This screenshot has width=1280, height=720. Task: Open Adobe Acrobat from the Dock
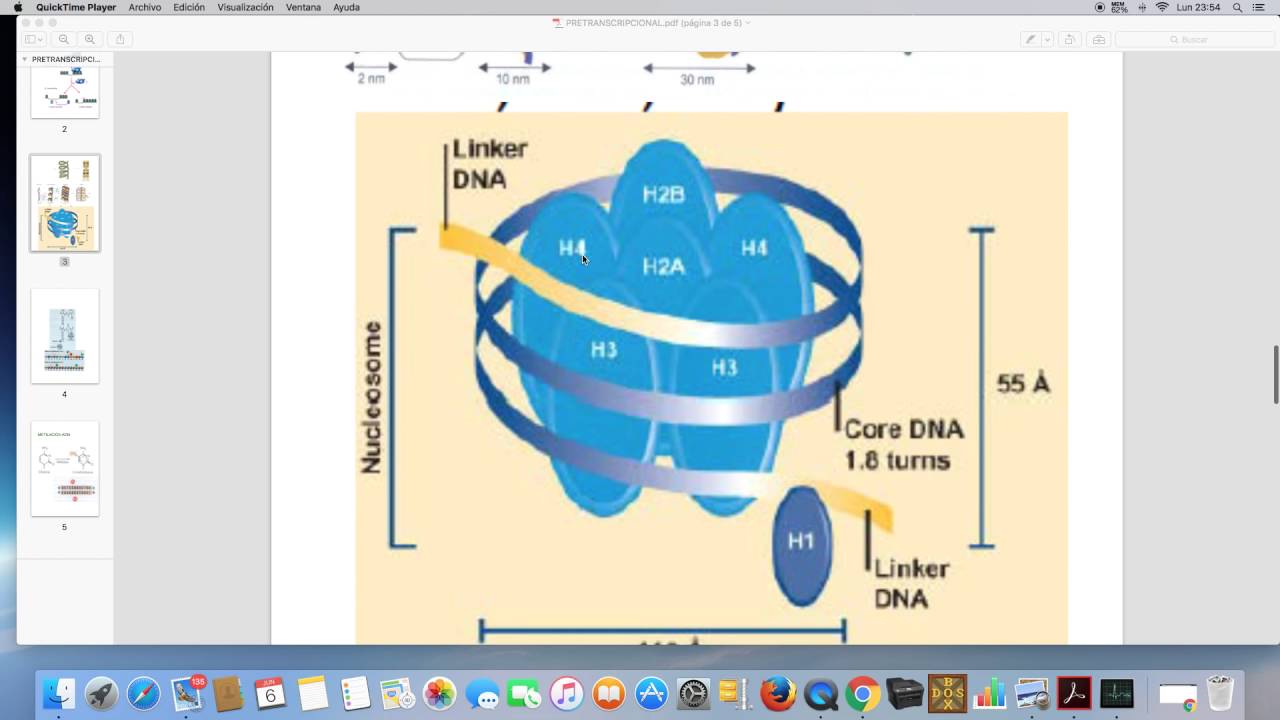[x=1073, y=693]
